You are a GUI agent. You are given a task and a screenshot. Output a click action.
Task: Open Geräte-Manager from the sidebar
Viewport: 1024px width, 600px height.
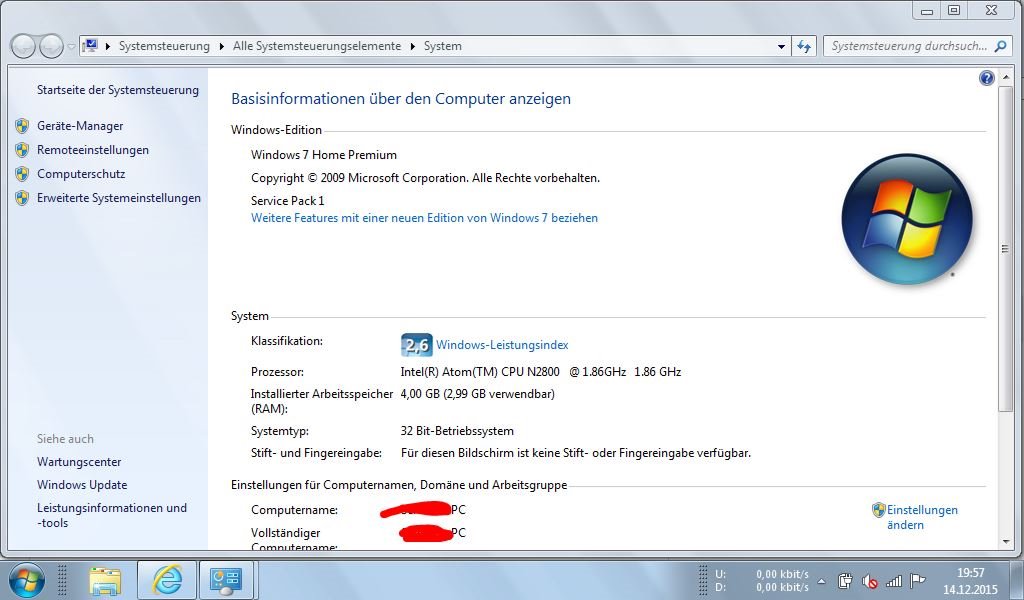(80, 126)
